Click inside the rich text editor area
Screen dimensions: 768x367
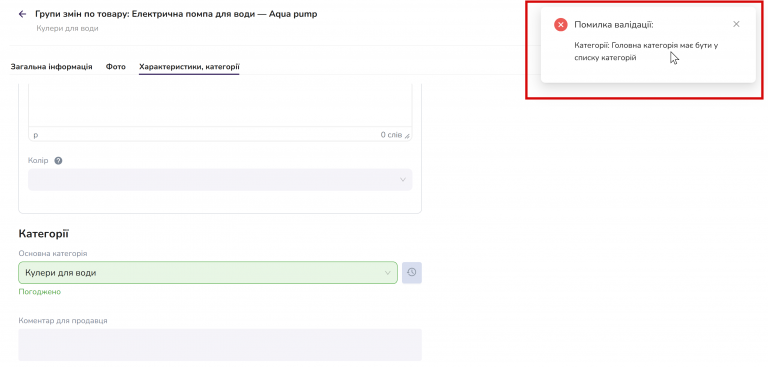point(220,105)
